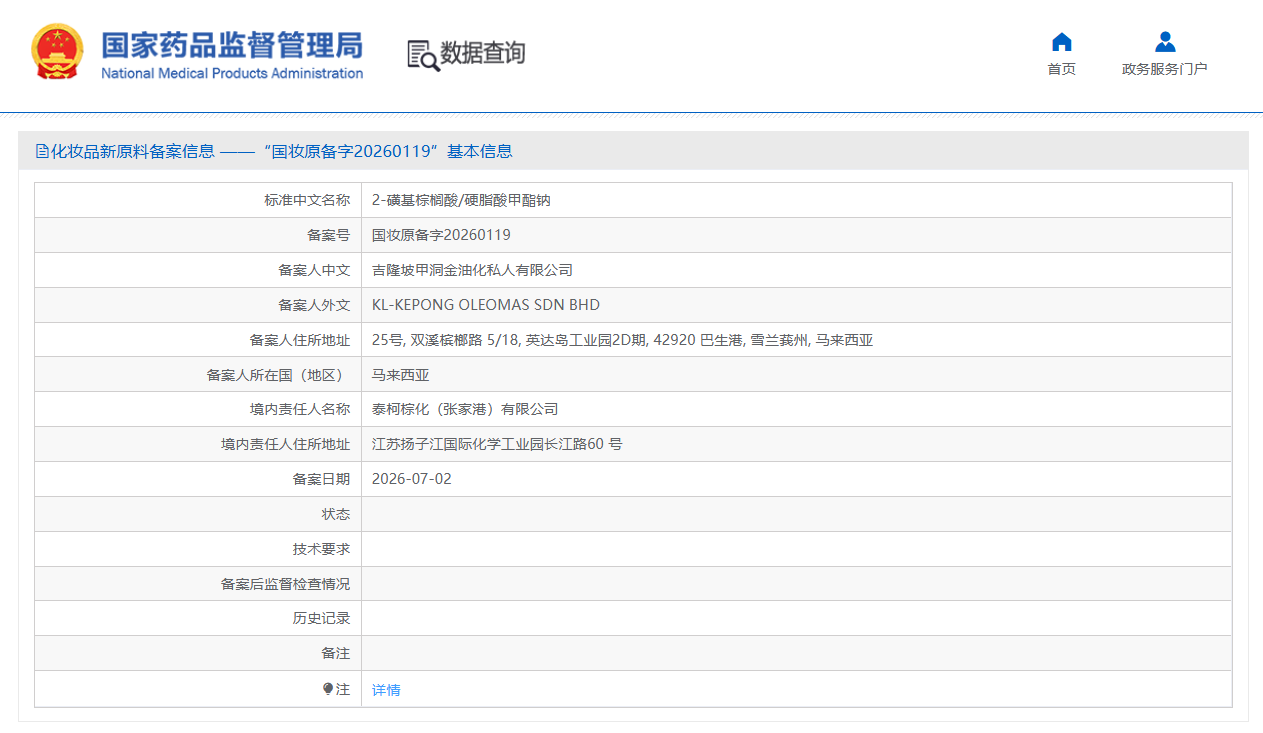
Task: Go to 首页 text link
Action: (x=1061, y=69)
